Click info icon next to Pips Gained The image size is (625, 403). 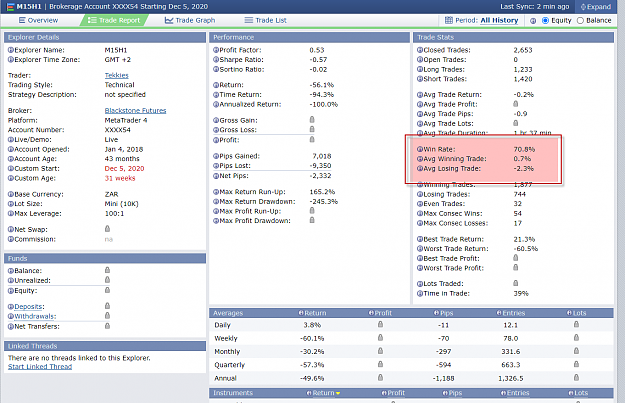pos(216,156)
